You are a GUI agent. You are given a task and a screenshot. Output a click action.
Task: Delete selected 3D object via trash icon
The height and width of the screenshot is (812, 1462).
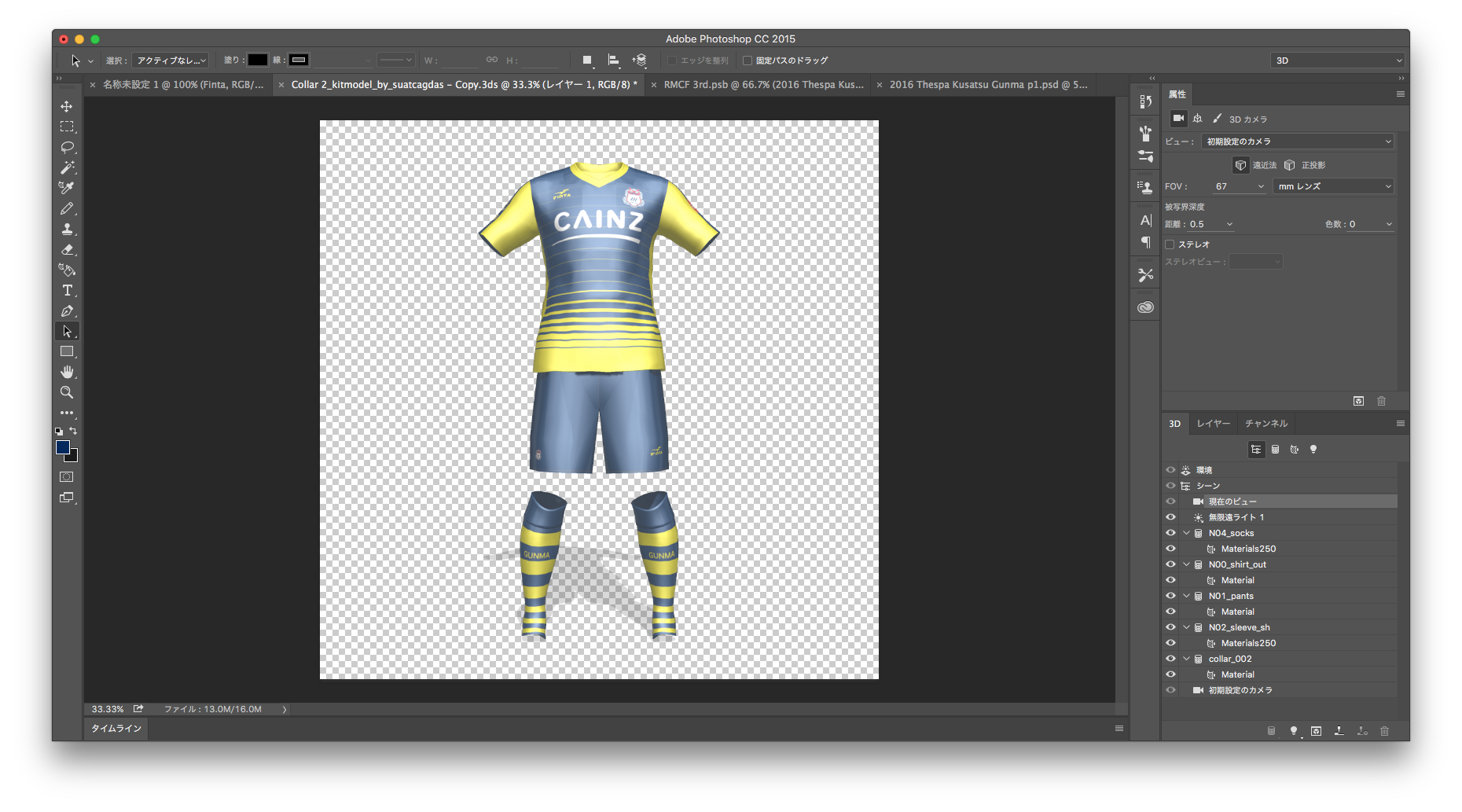1384,731
